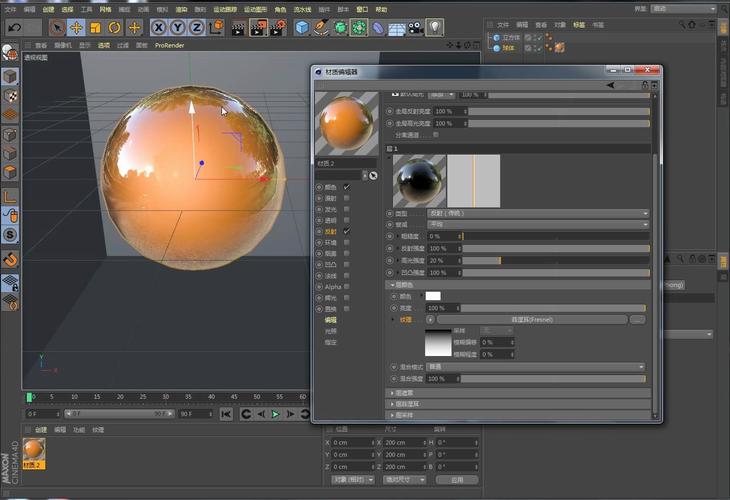Disable the 颜色 channel checkbox

pos(347,187)
